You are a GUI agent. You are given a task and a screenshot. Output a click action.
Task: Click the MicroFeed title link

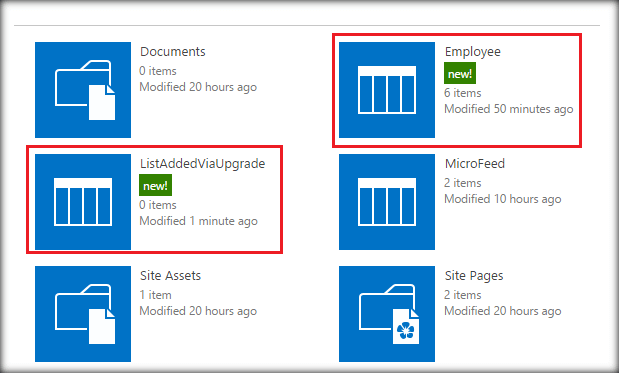[475, 164]
